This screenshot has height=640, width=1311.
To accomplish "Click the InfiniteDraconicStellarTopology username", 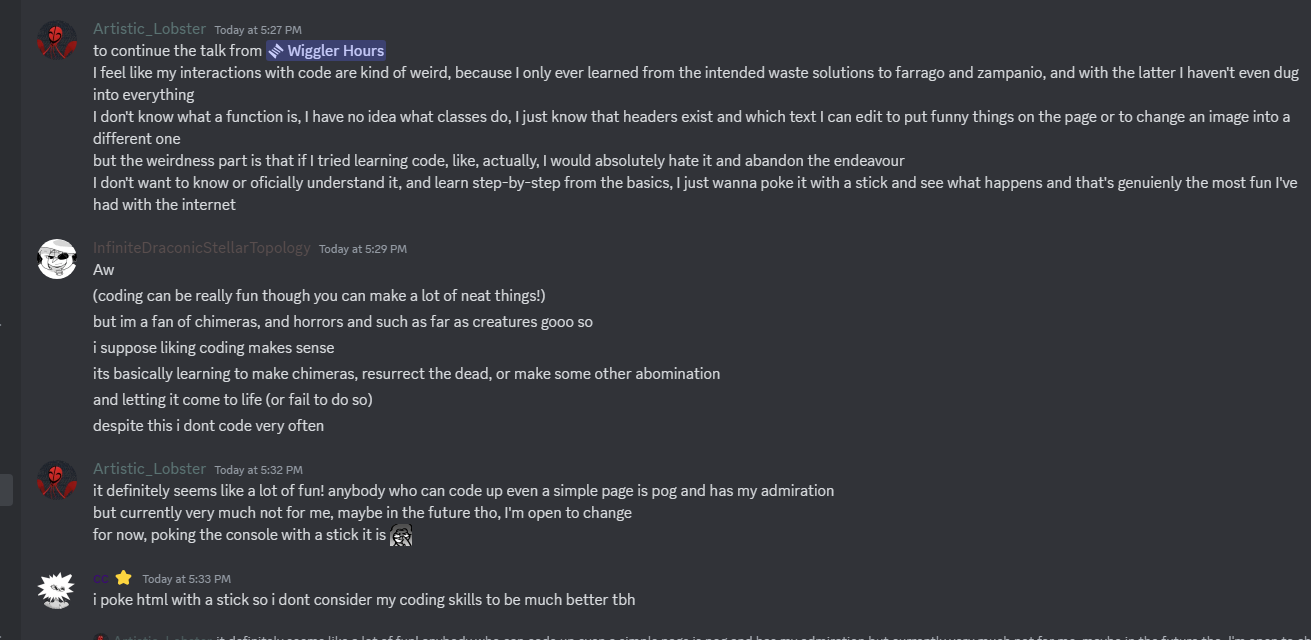I will point(201,248).
